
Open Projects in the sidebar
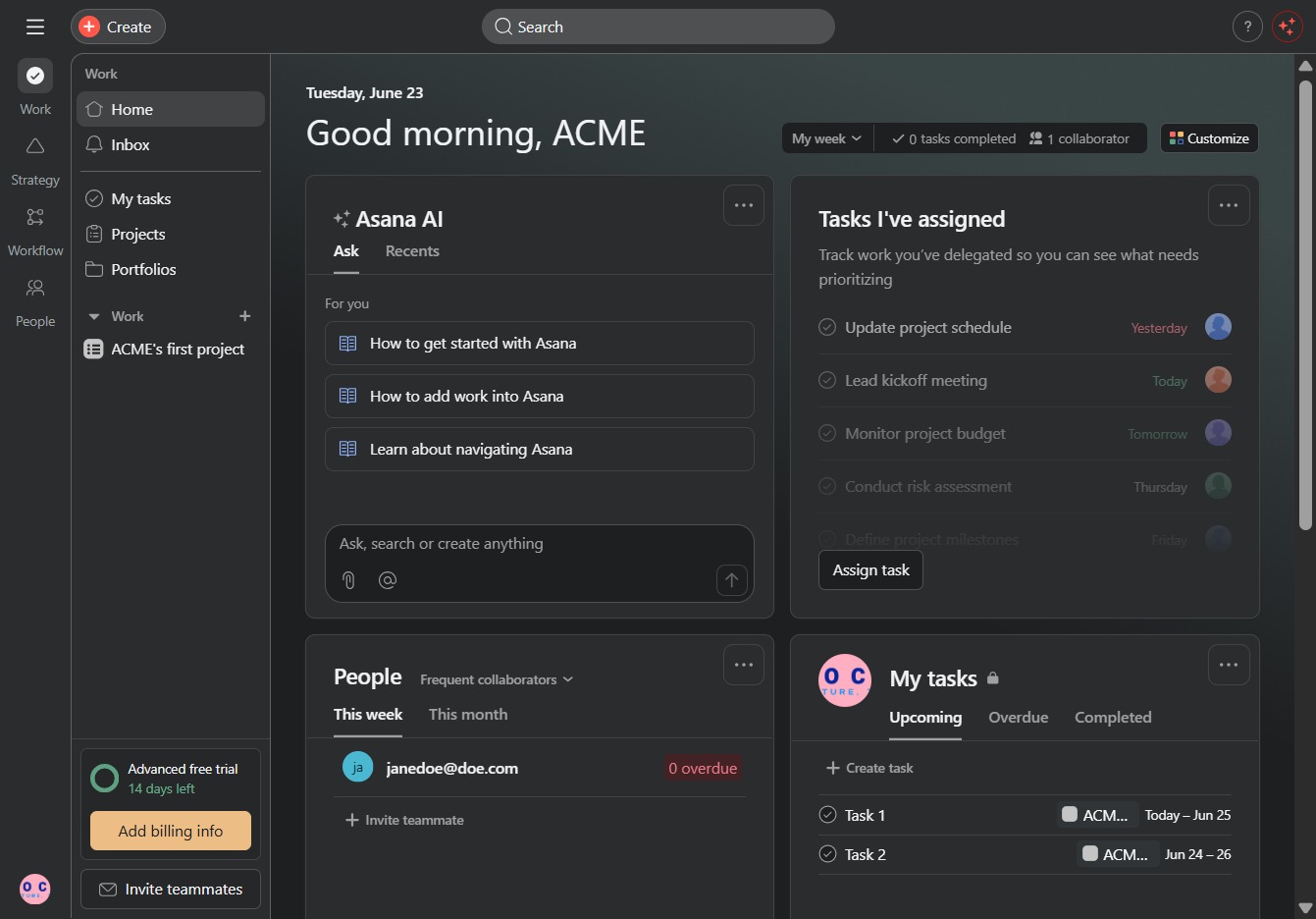[171, 234]
